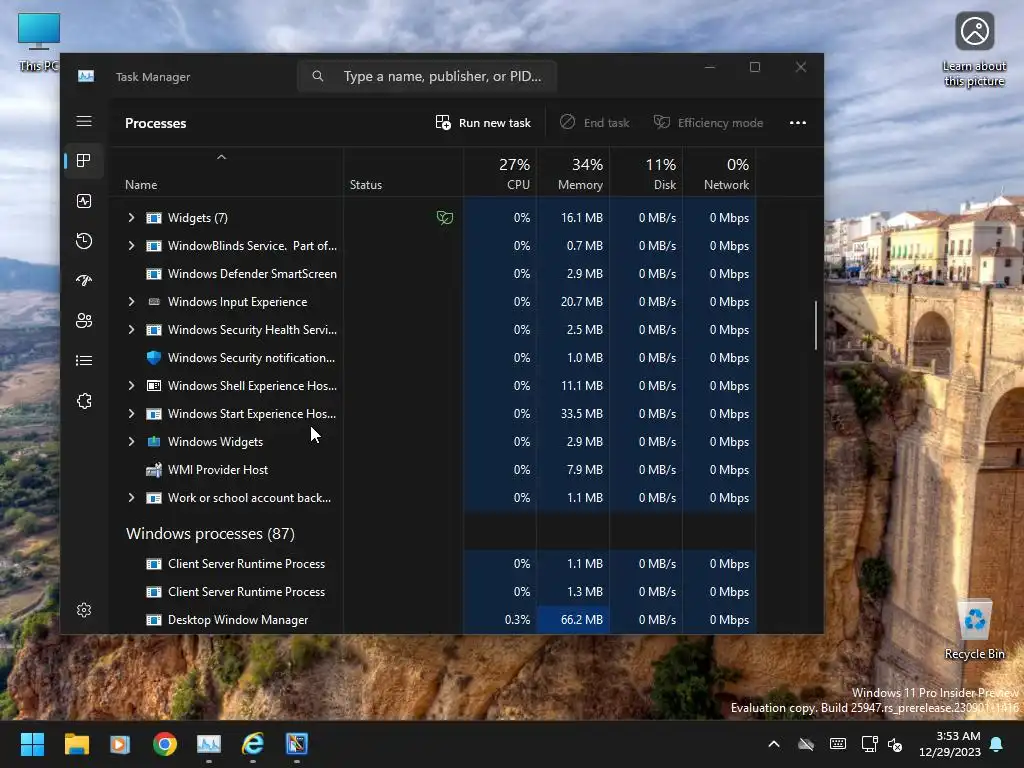The width and height of the screenshot is (1024, 768).
Task: Expand Windows Start Experience Host row
Action: pos(131,414)
